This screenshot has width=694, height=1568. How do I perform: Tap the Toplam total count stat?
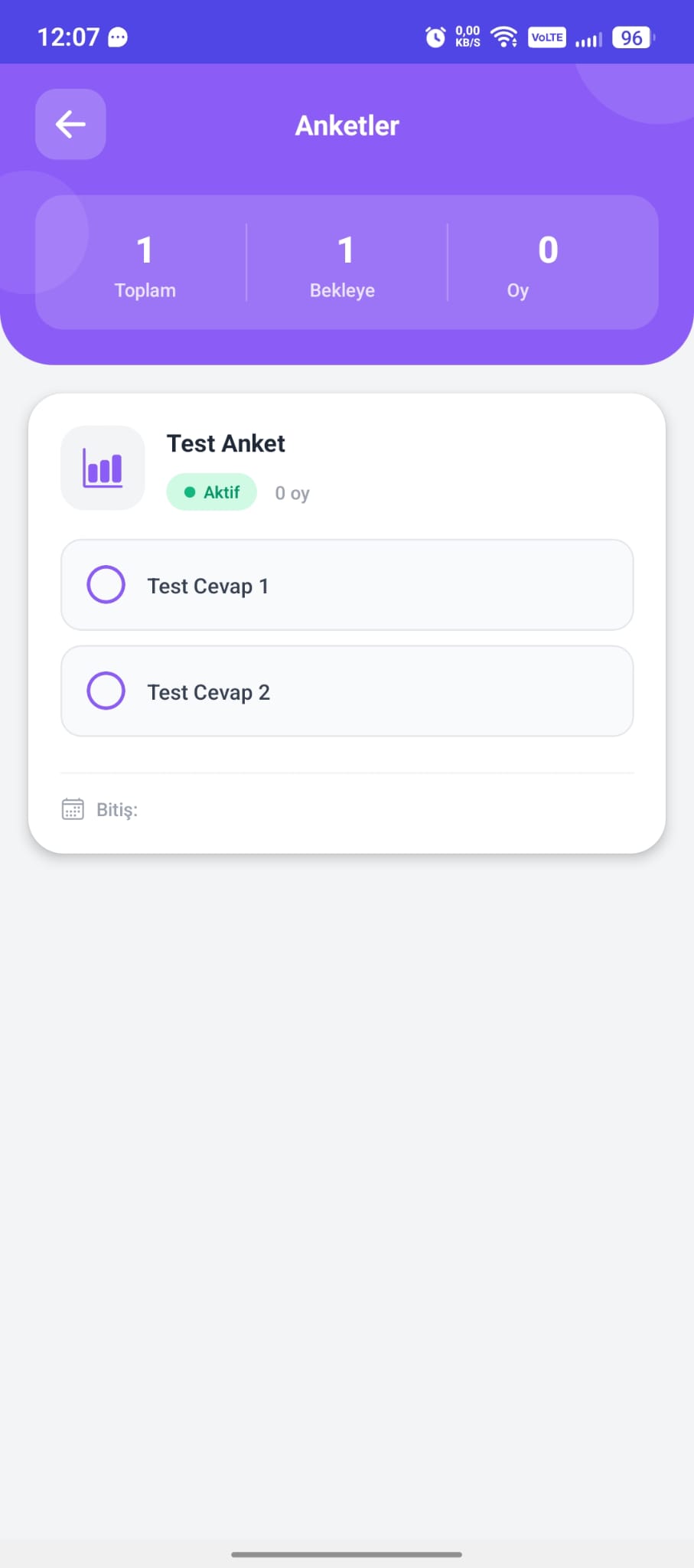(x=145, y=264)
